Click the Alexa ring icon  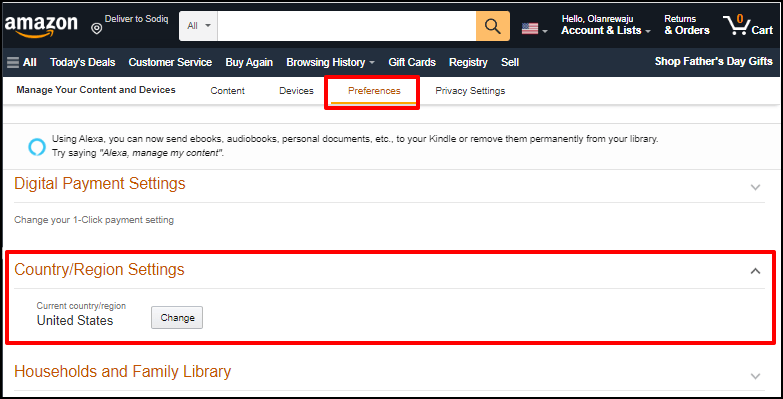tap(36, 147)
